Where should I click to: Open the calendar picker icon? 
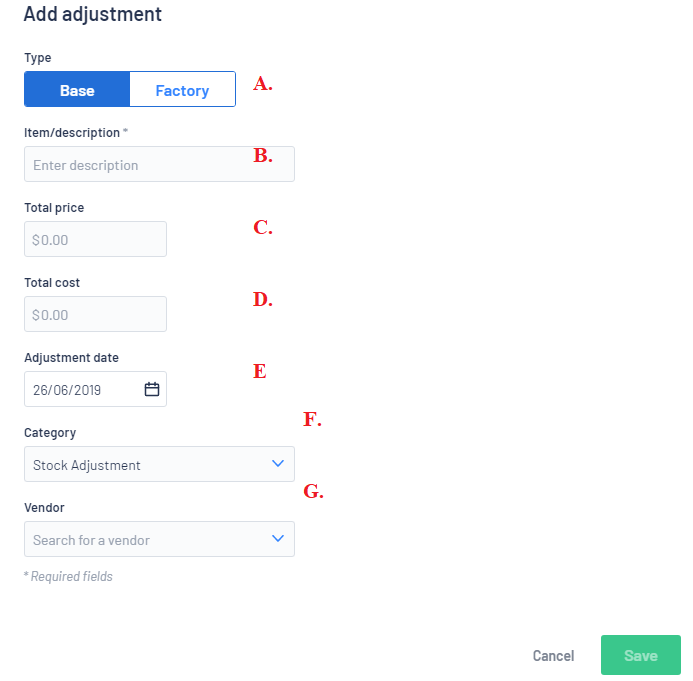click(x=152, y=389)
